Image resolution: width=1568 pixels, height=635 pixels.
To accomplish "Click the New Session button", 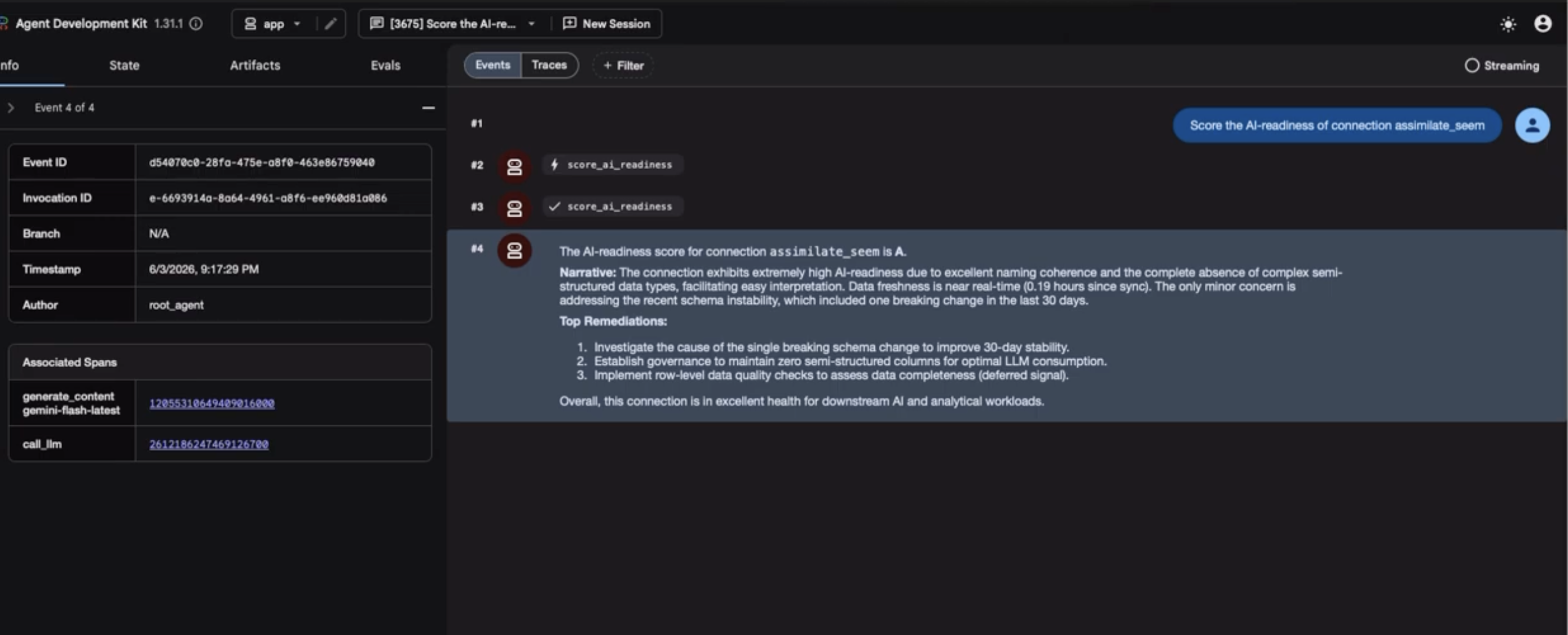I will pos(607,24).
